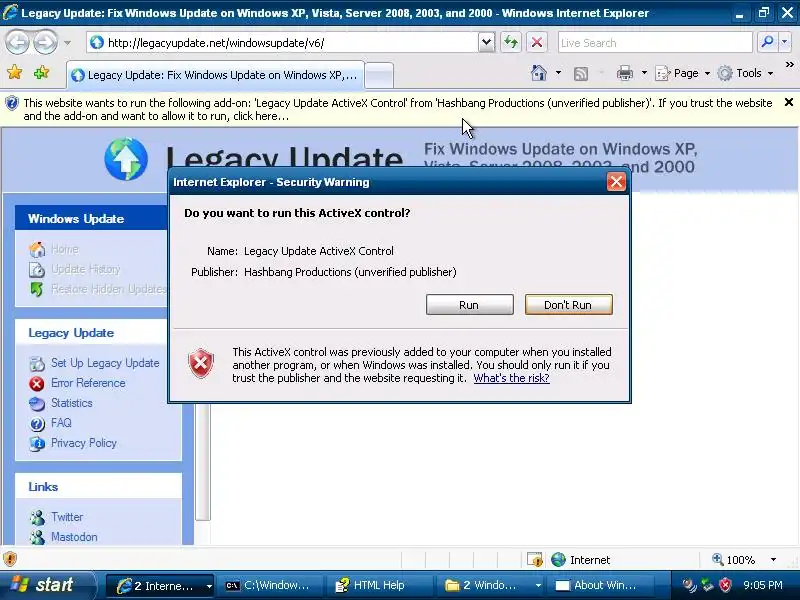The height and width of the screenshot is (600, 800).
Task: Switch to the C:\Windows command prompt taskbar item
Action: pyautogui.click(x=269, y=586)
